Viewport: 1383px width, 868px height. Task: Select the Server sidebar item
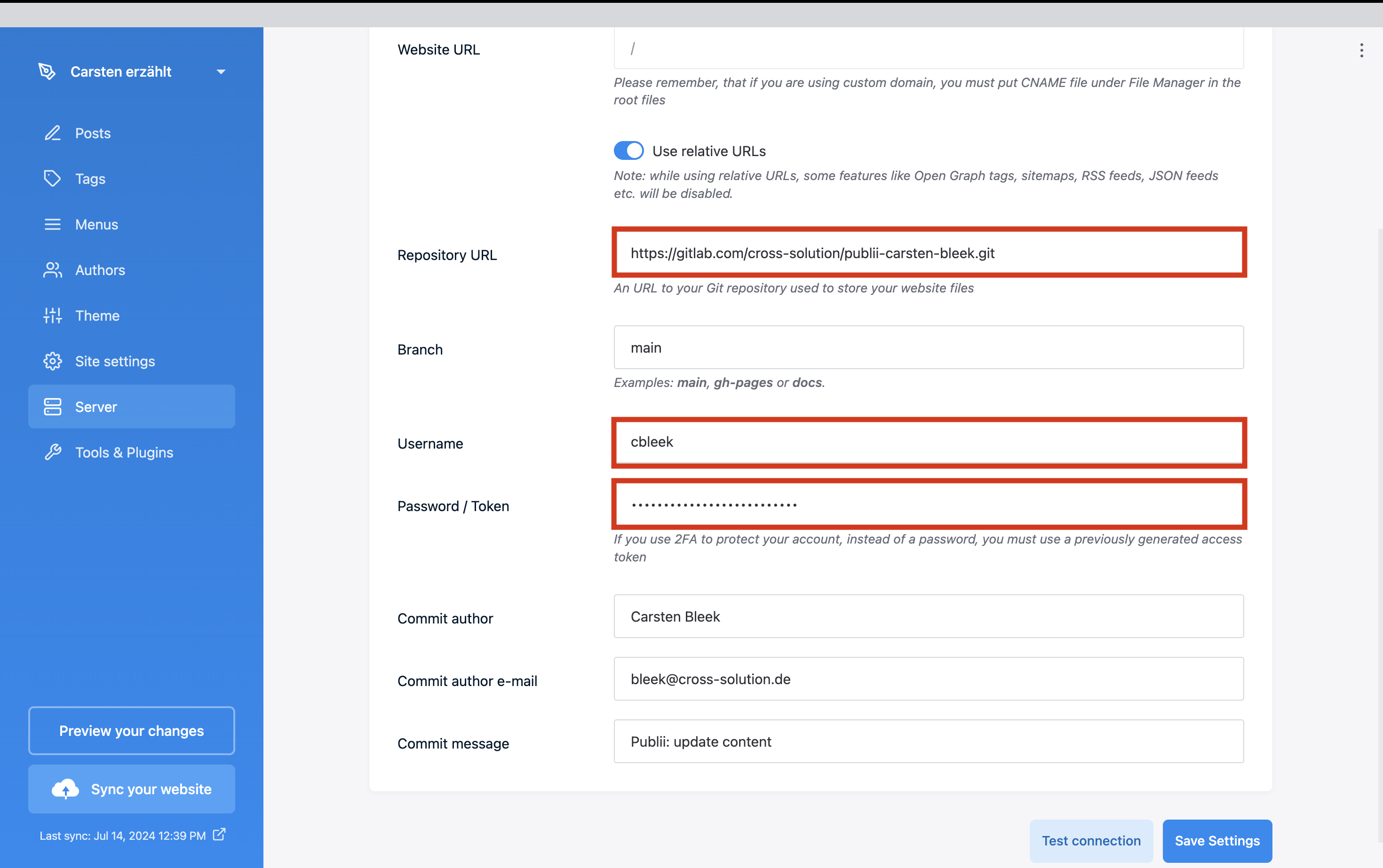132,406
